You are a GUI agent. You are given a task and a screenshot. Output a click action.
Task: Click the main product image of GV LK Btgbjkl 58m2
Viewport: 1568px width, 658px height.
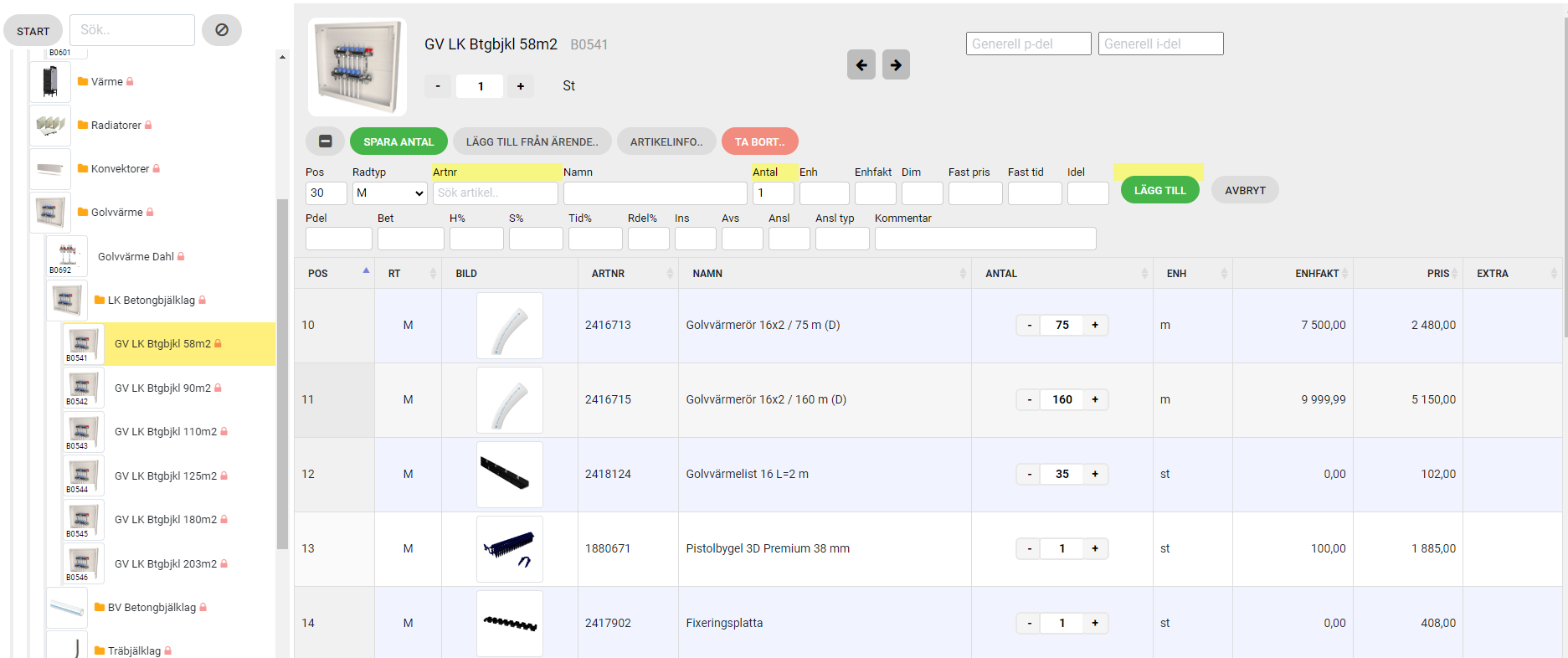(357, 67)
